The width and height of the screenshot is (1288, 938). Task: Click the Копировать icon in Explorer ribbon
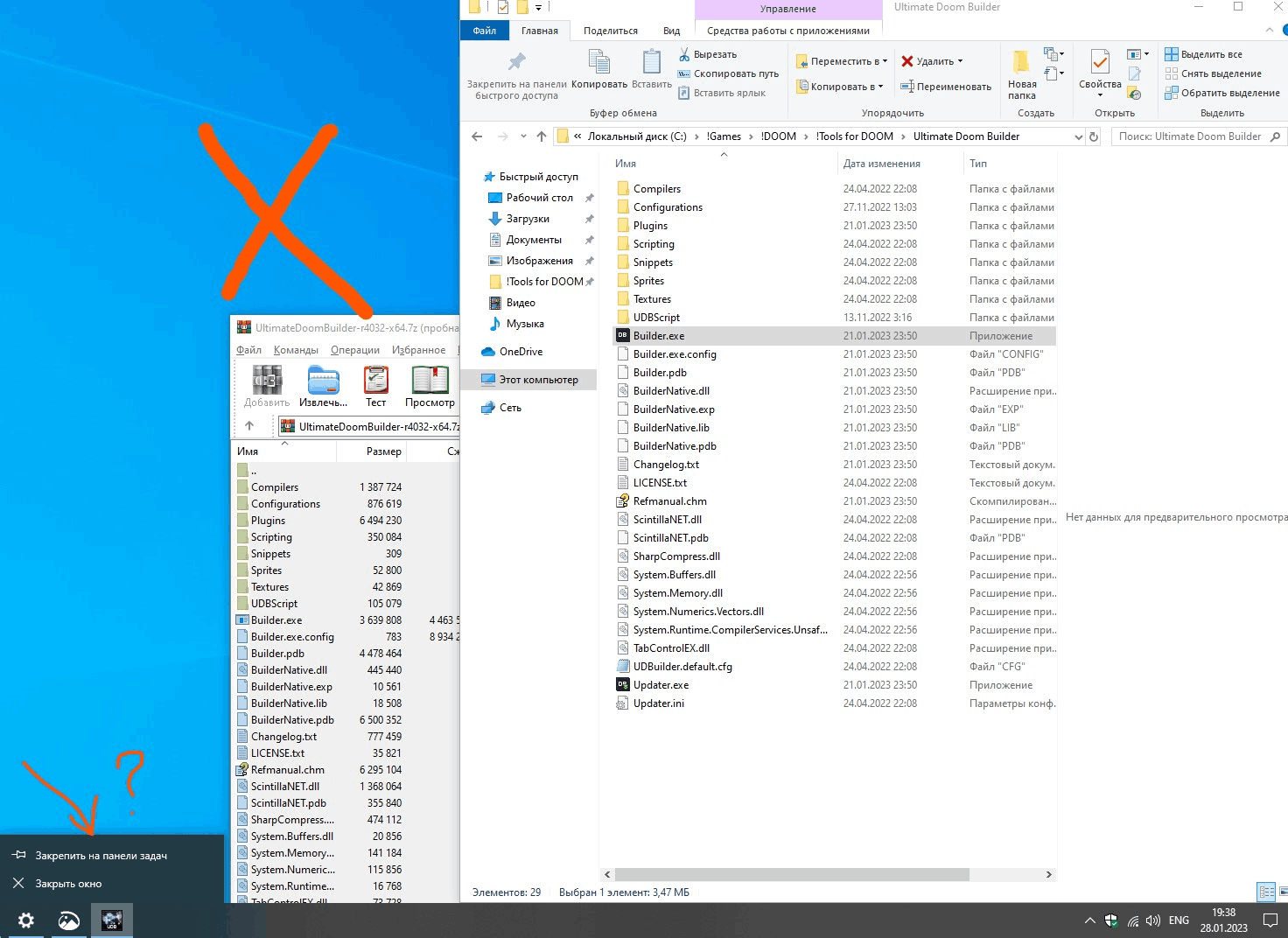pos(599,69)
